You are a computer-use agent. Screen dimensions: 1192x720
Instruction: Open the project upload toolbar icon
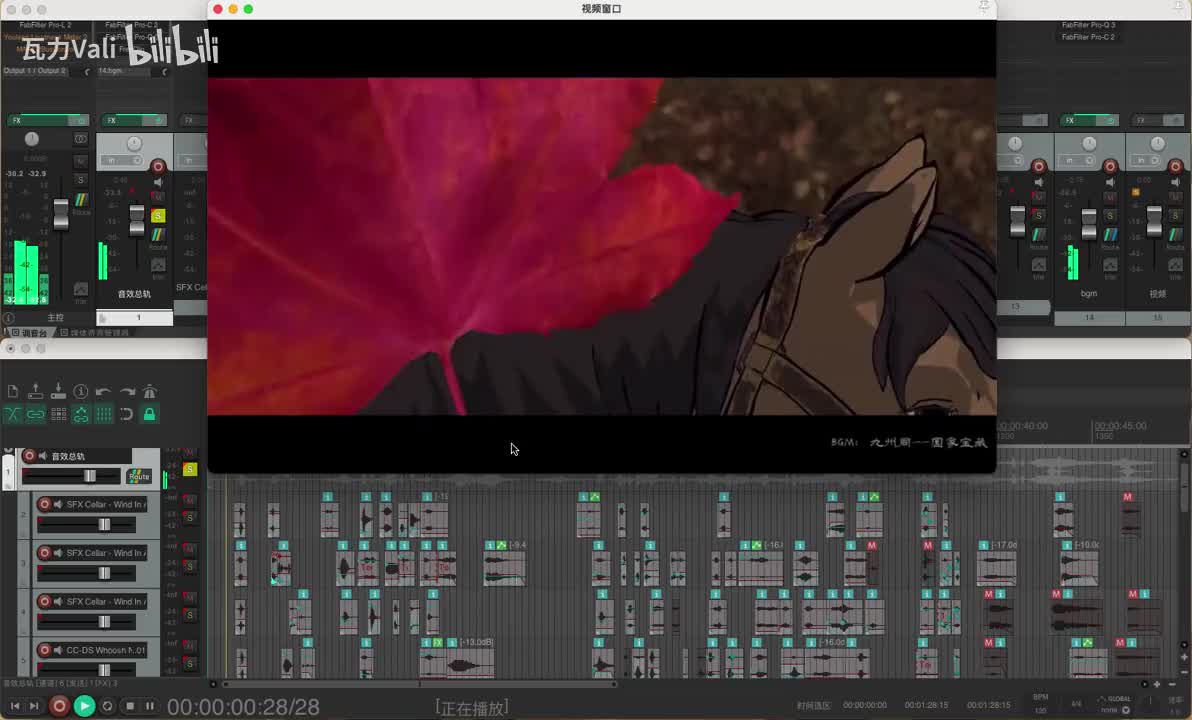tap(35, 392)
